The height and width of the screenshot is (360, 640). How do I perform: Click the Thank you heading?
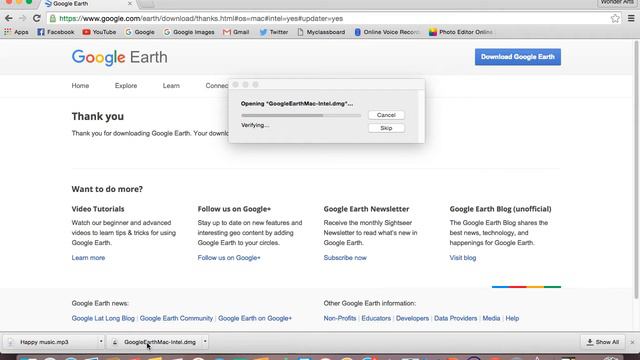pyautogui.click(x=98, y=116)
